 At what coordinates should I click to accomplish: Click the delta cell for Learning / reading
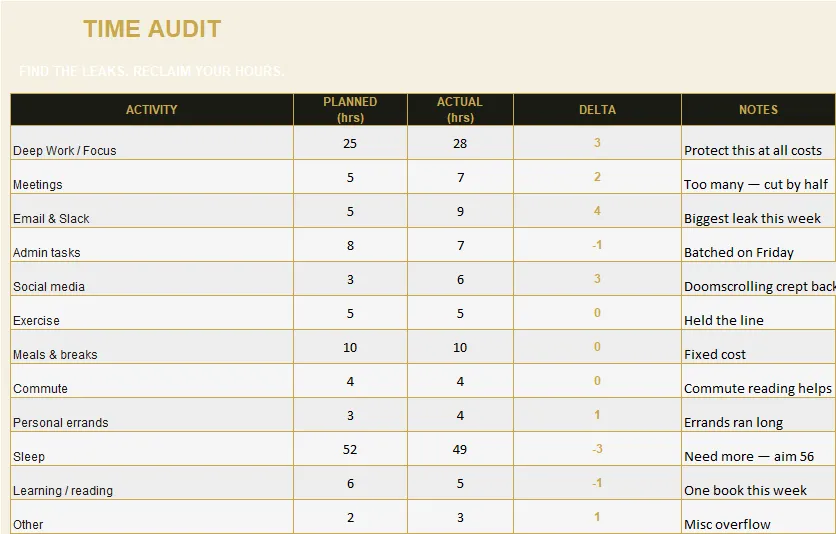597,483
